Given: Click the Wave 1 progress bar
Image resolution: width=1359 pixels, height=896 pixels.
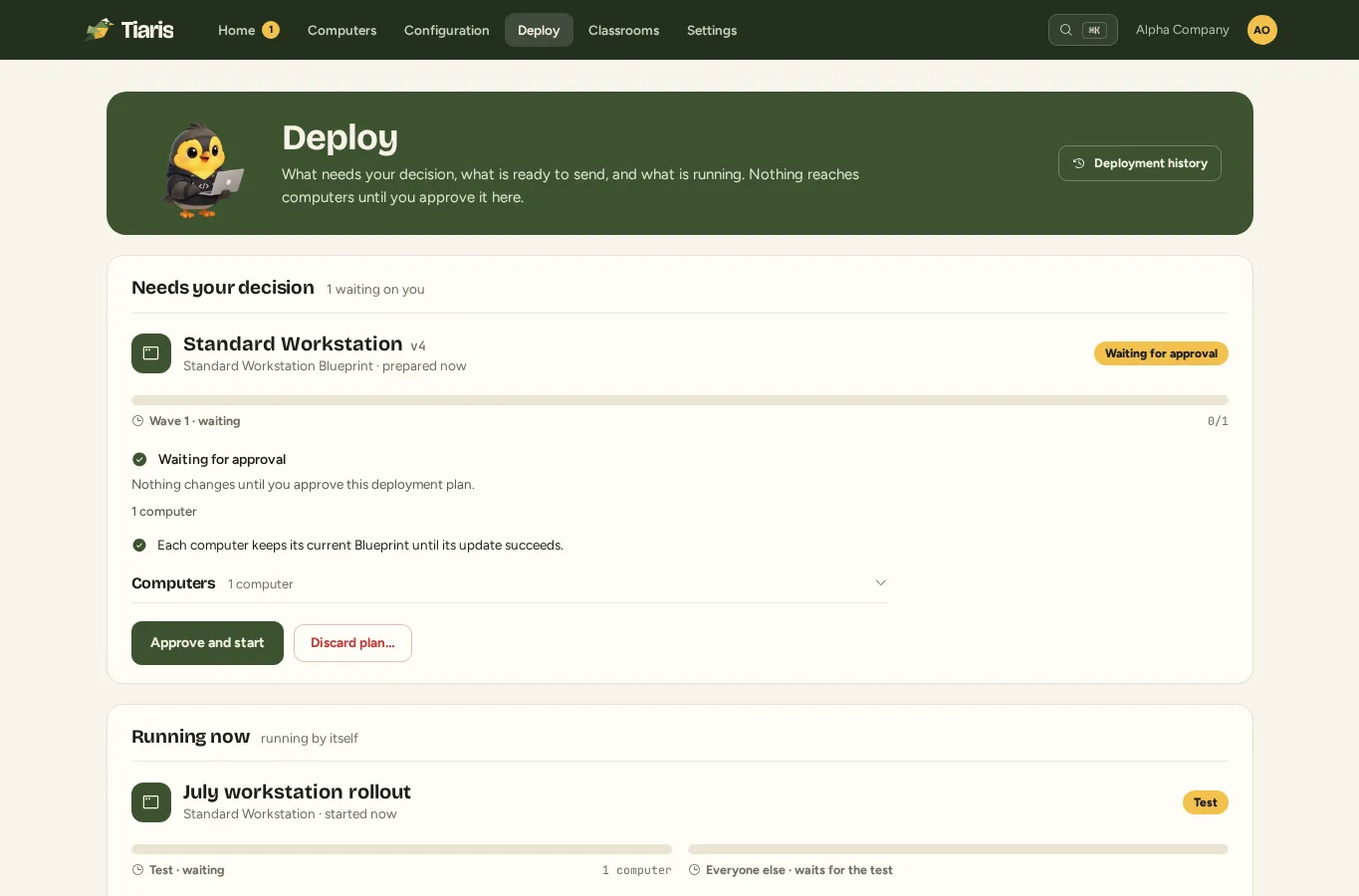Looking at the screenshot, I should pos(680,400).
